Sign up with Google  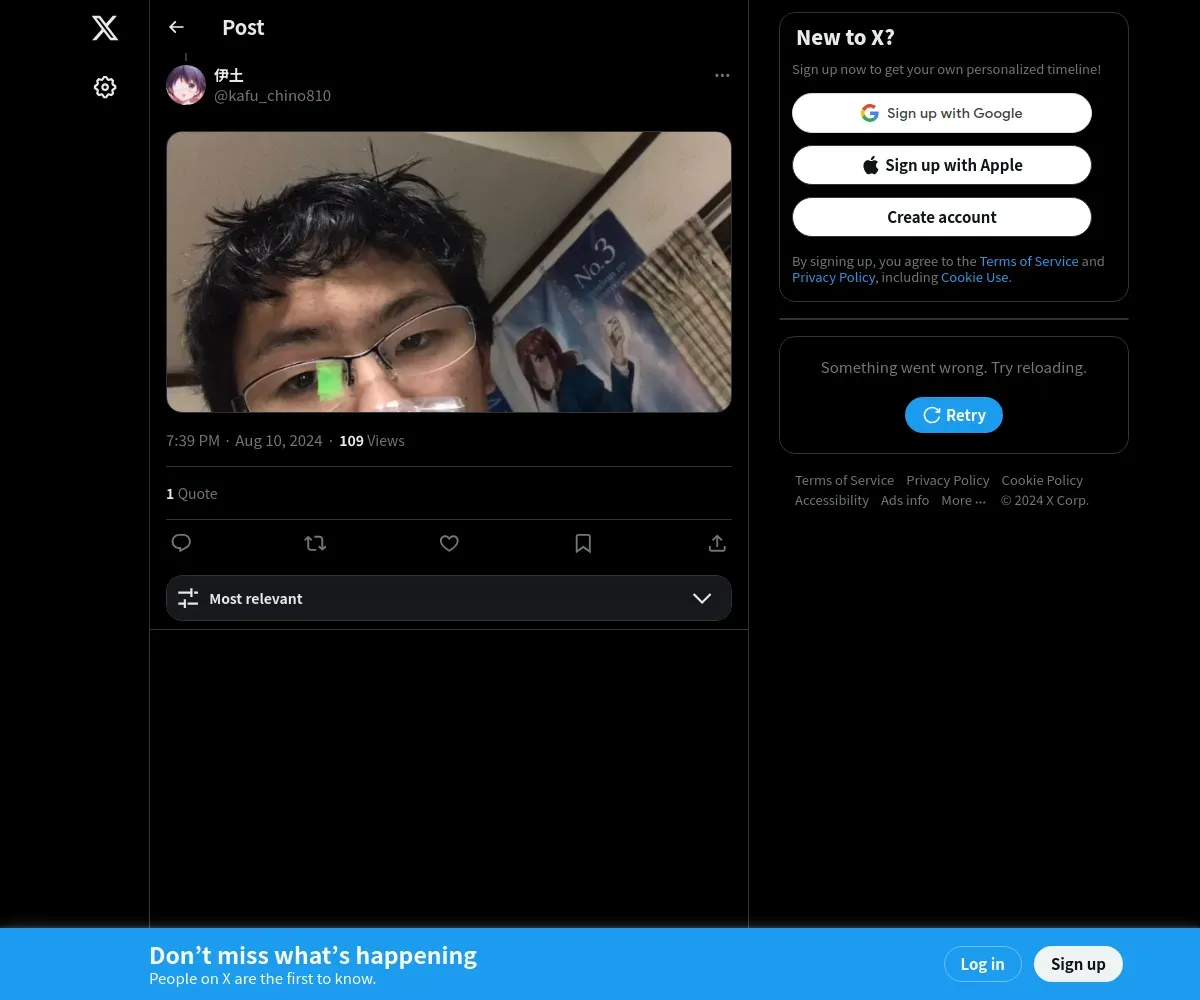[942, 113]
